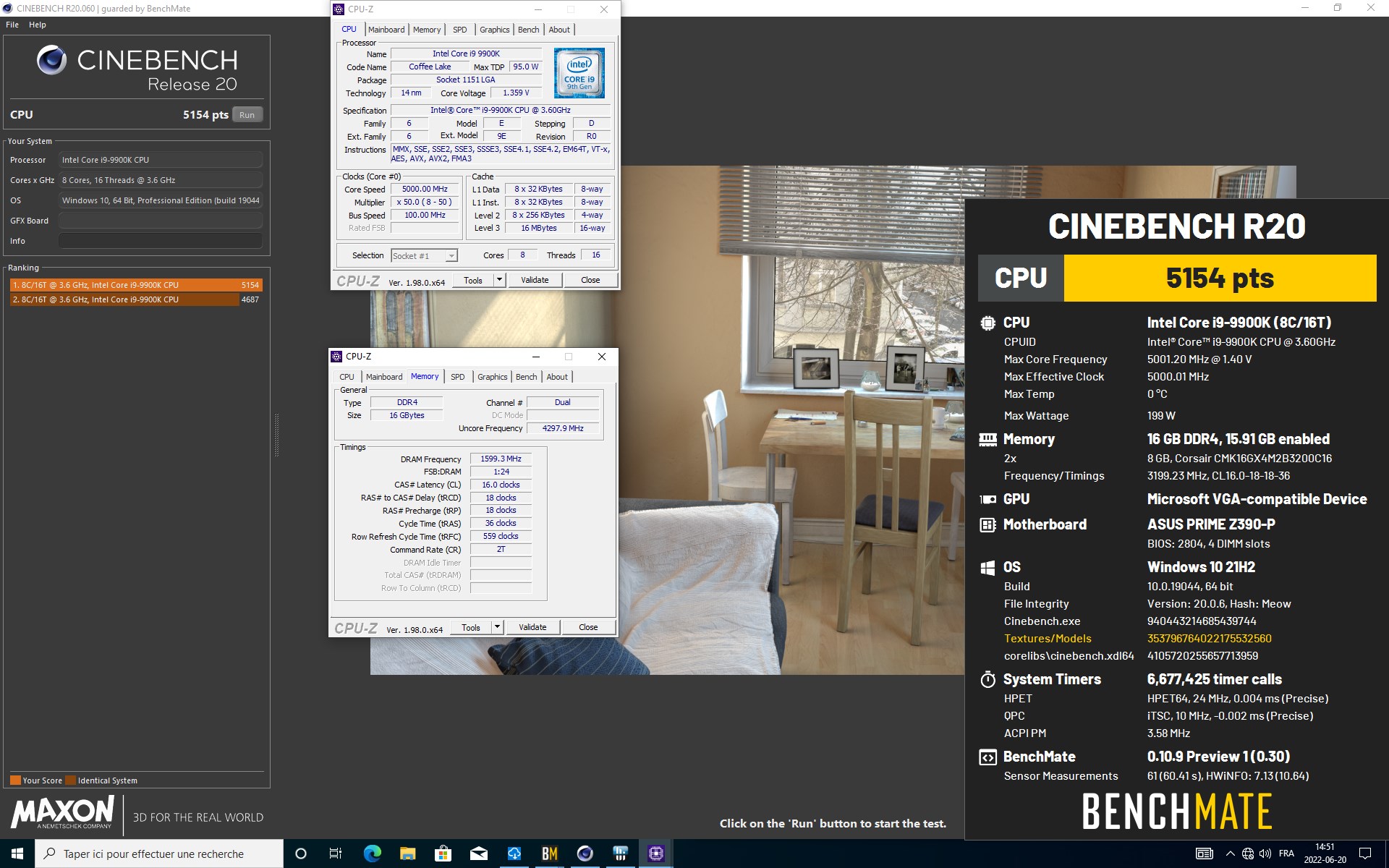Switch to CPU-Z via purple chip taskbar icon
1389x868 pixels.
pos(655,854)
